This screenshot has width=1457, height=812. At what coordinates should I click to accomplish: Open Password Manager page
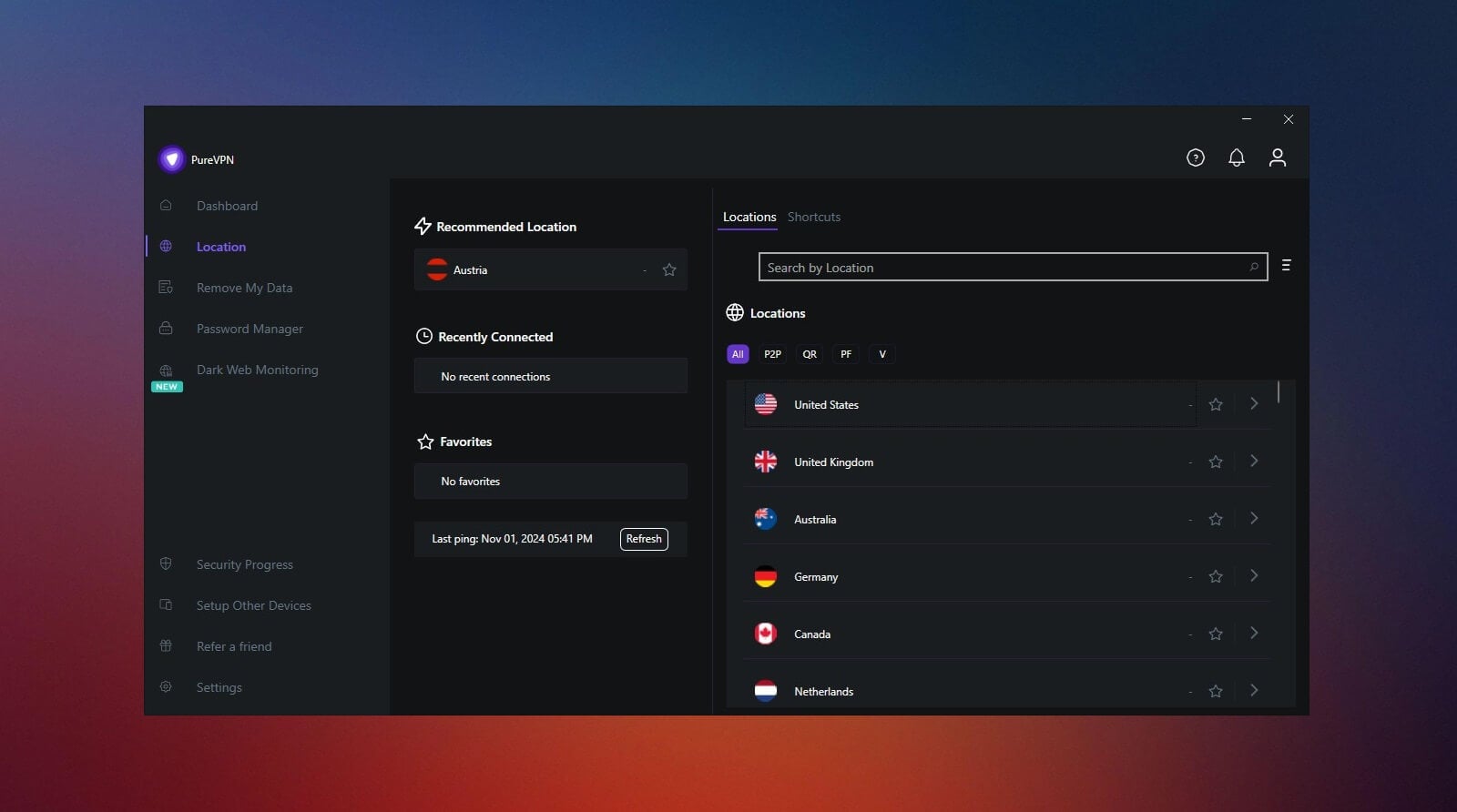point(250,329)
